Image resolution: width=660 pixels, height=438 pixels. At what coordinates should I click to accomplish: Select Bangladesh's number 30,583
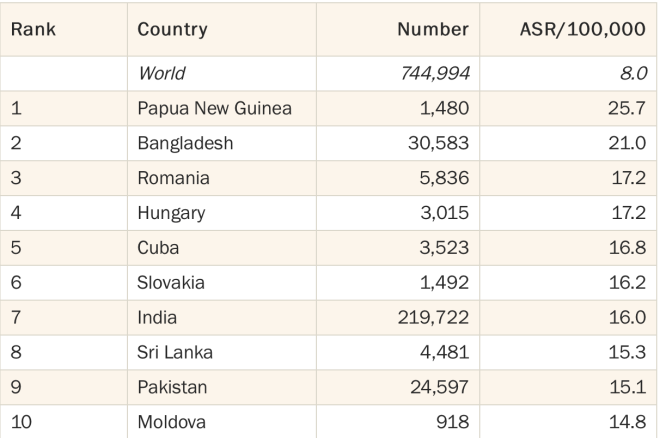[438, 143]
